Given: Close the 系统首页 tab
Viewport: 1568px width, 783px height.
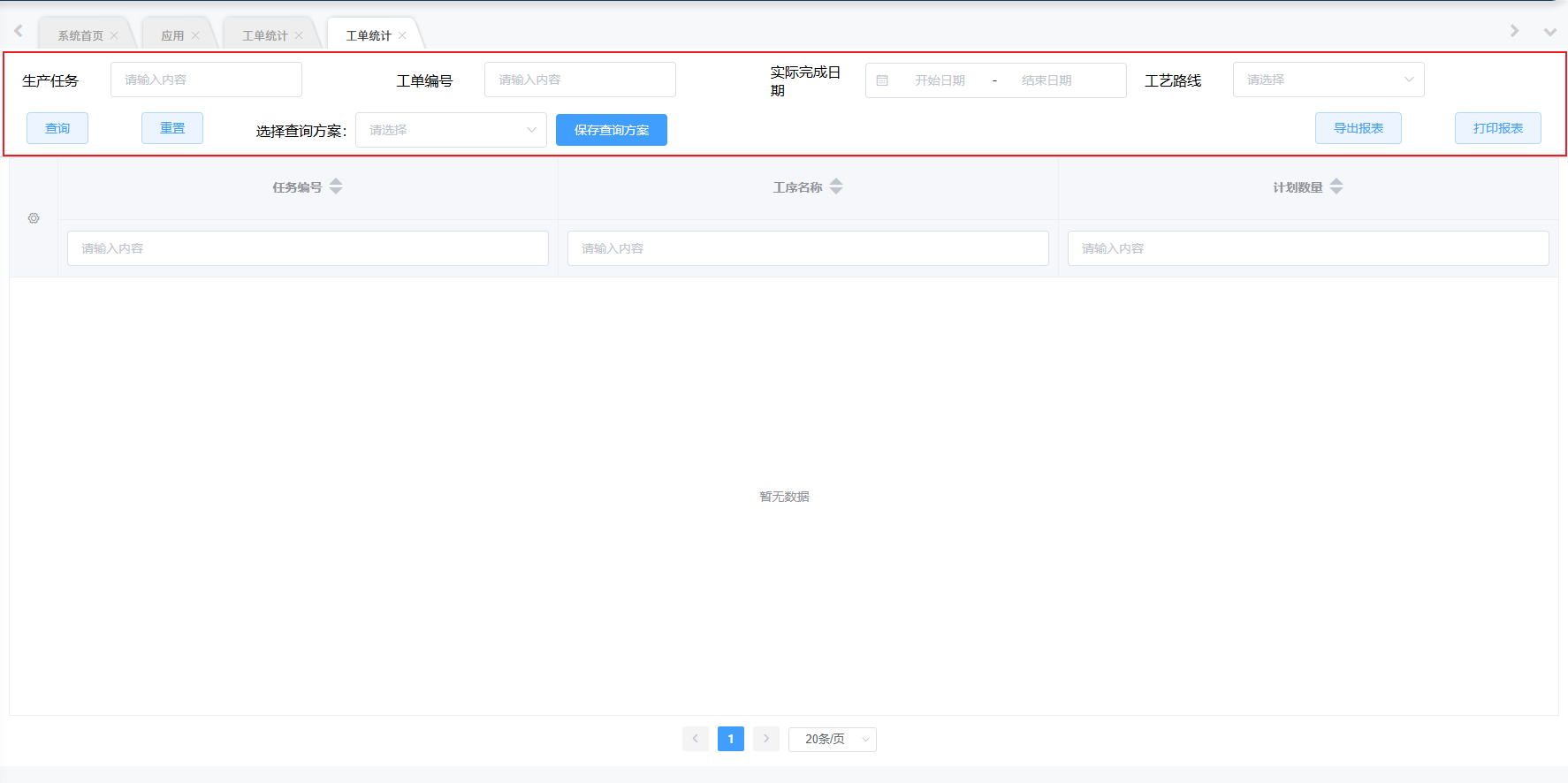Looking at the screenshot, I should click(x=114, y=35).
